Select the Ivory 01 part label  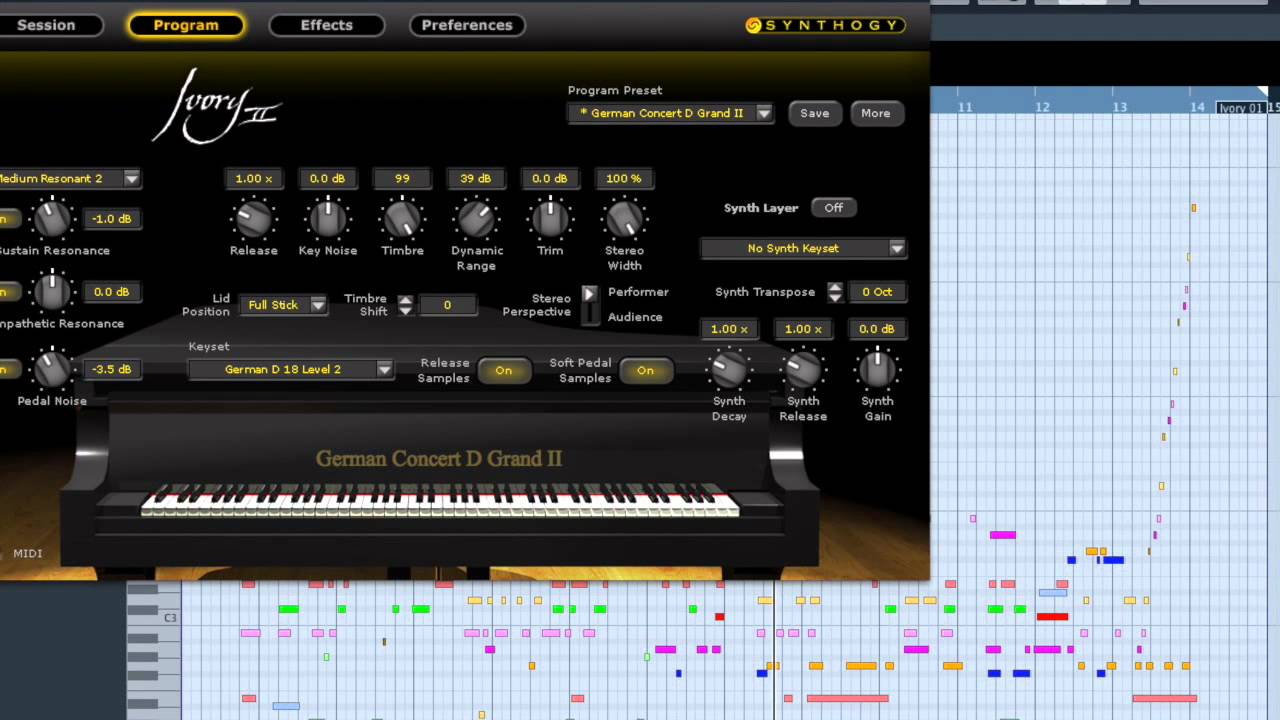pos(1241,108)
